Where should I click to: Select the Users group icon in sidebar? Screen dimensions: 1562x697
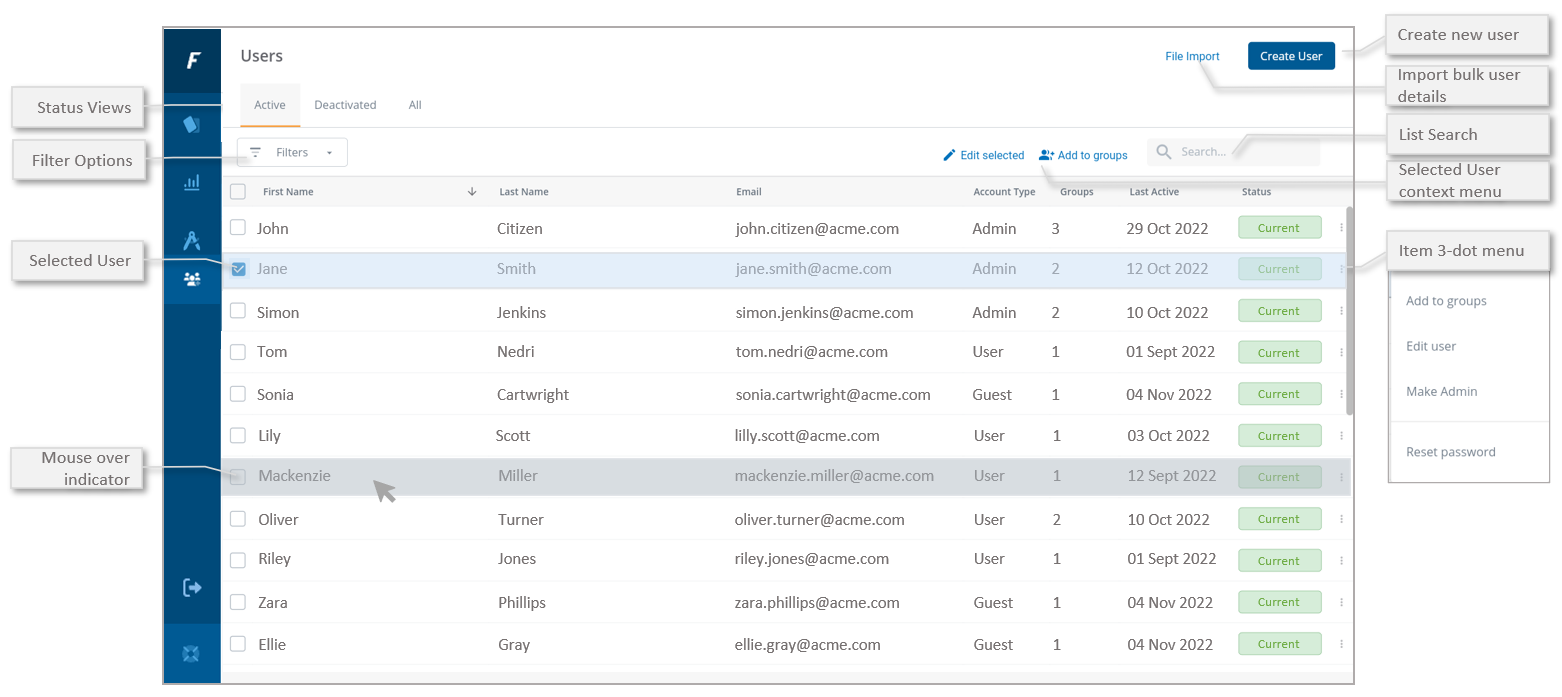pyautogui.click(x=192, y=280)
